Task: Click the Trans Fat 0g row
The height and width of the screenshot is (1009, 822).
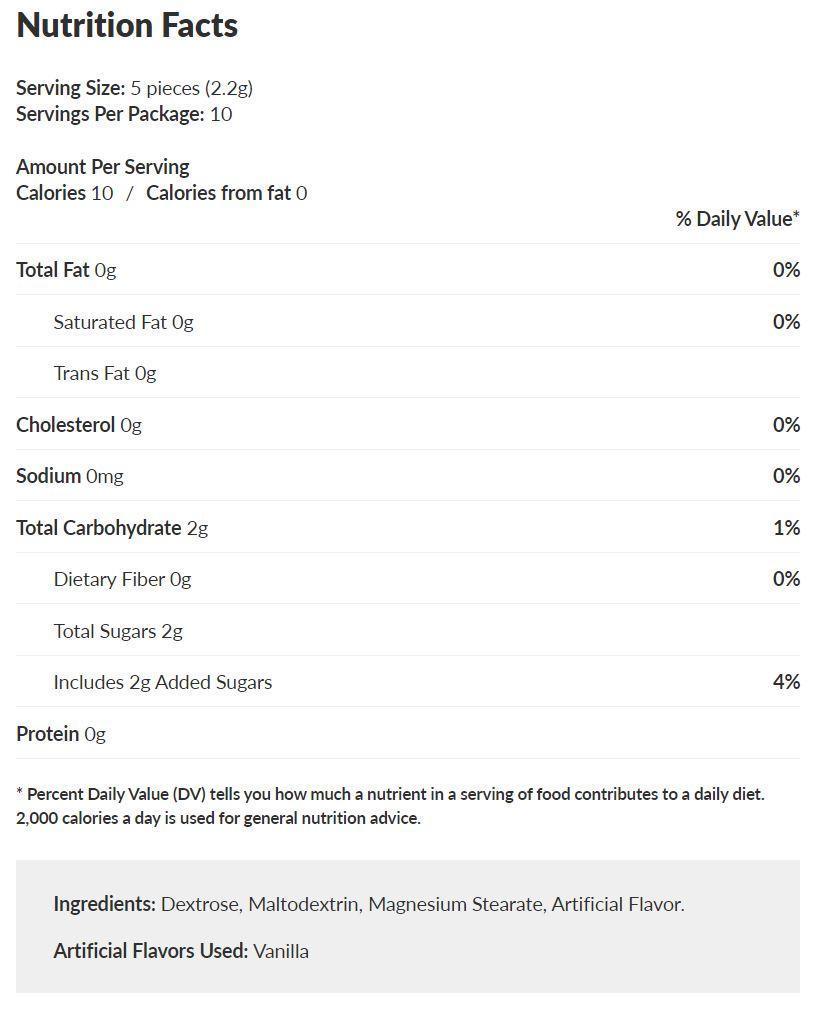Action: 105,373
